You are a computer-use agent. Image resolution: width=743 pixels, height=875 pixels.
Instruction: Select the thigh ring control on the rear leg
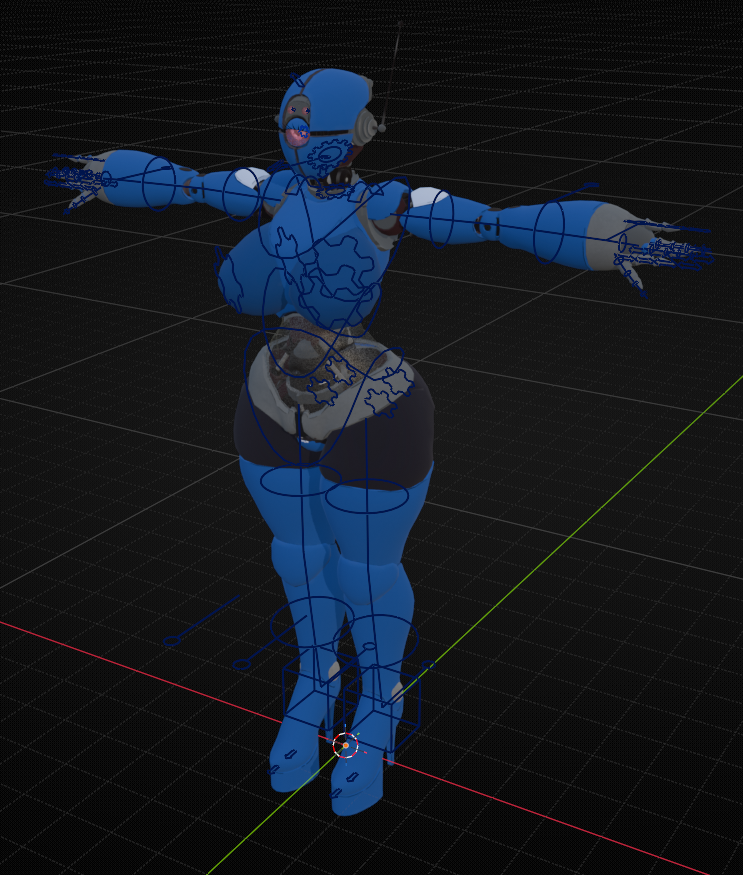pyautogui.click(x=301, y=480)
